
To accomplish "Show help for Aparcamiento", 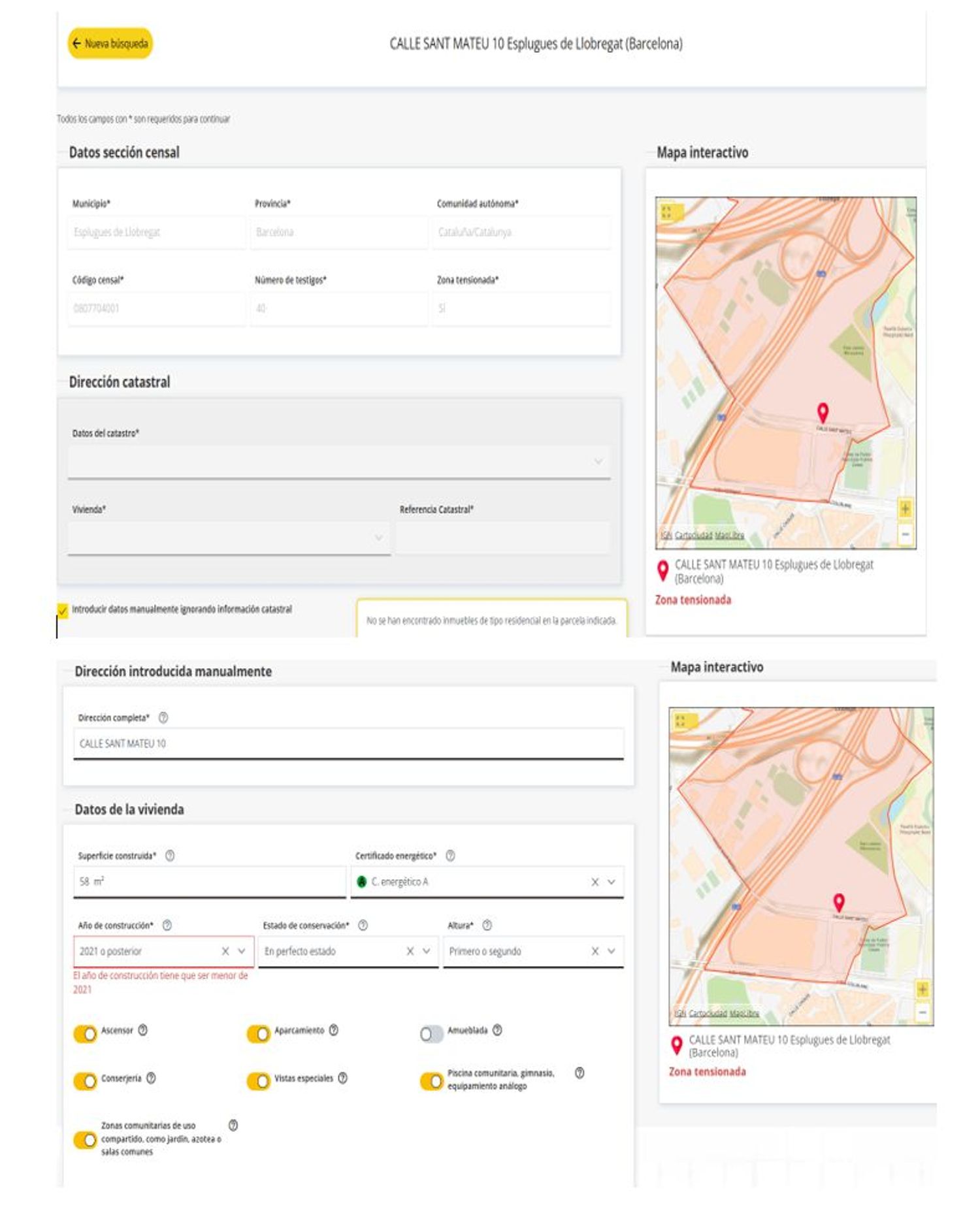I will [334, 1030].
